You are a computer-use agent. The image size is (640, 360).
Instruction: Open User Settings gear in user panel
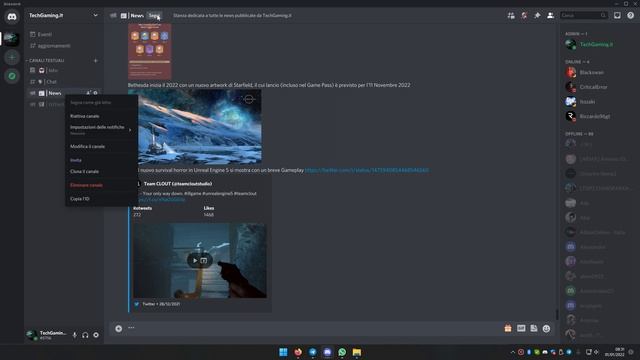point(96,335)
